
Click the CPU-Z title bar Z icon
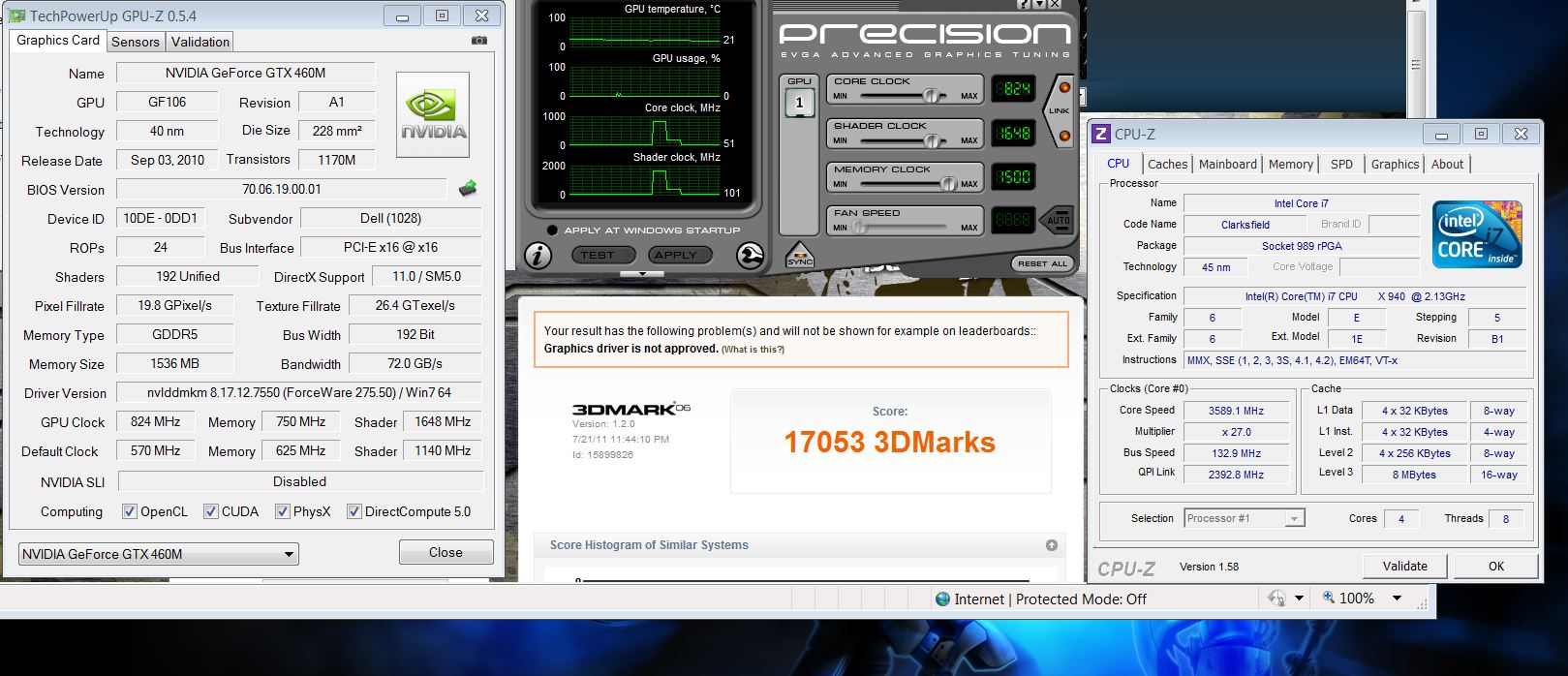(1101, 135)
